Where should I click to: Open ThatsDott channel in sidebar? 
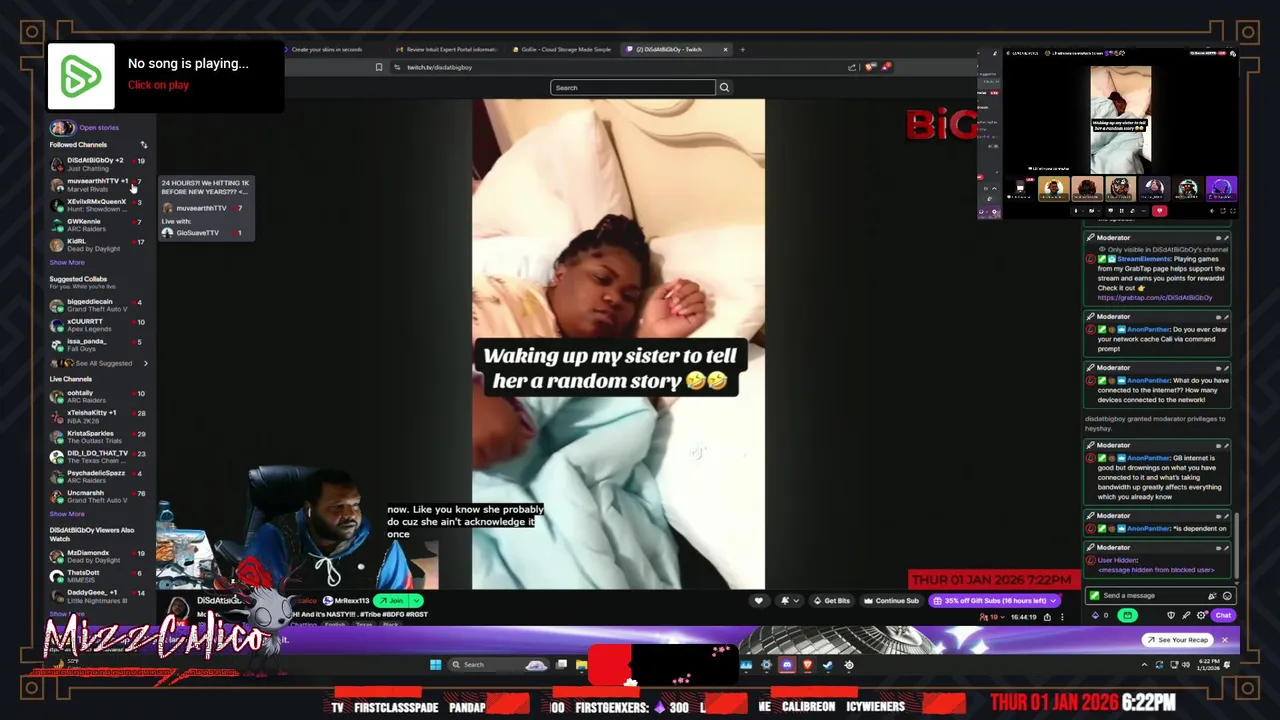pyautogui.click(x=98, y=576)
